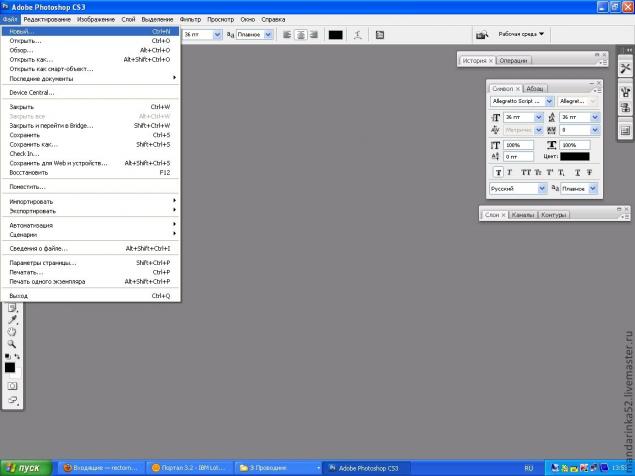Open Tool Presets icon in collapsed dock
635x476 pixels.
[x=625, y=68]
